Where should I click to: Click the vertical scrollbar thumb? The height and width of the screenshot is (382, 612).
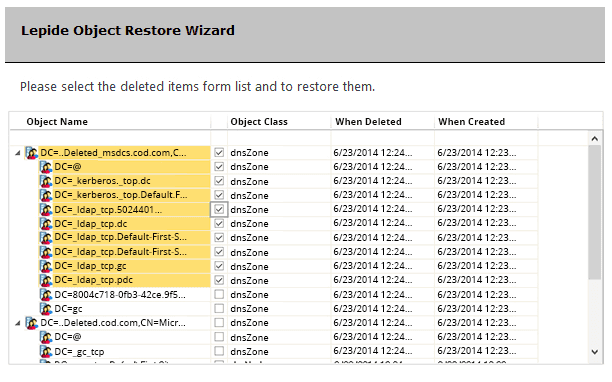coord(594,213)
